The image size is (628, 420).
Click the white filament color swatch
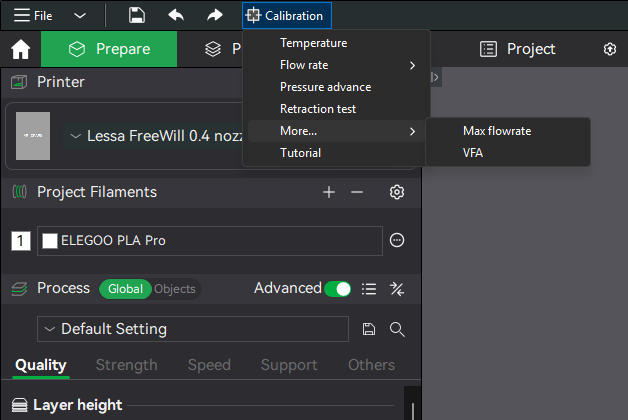(49, 240)
